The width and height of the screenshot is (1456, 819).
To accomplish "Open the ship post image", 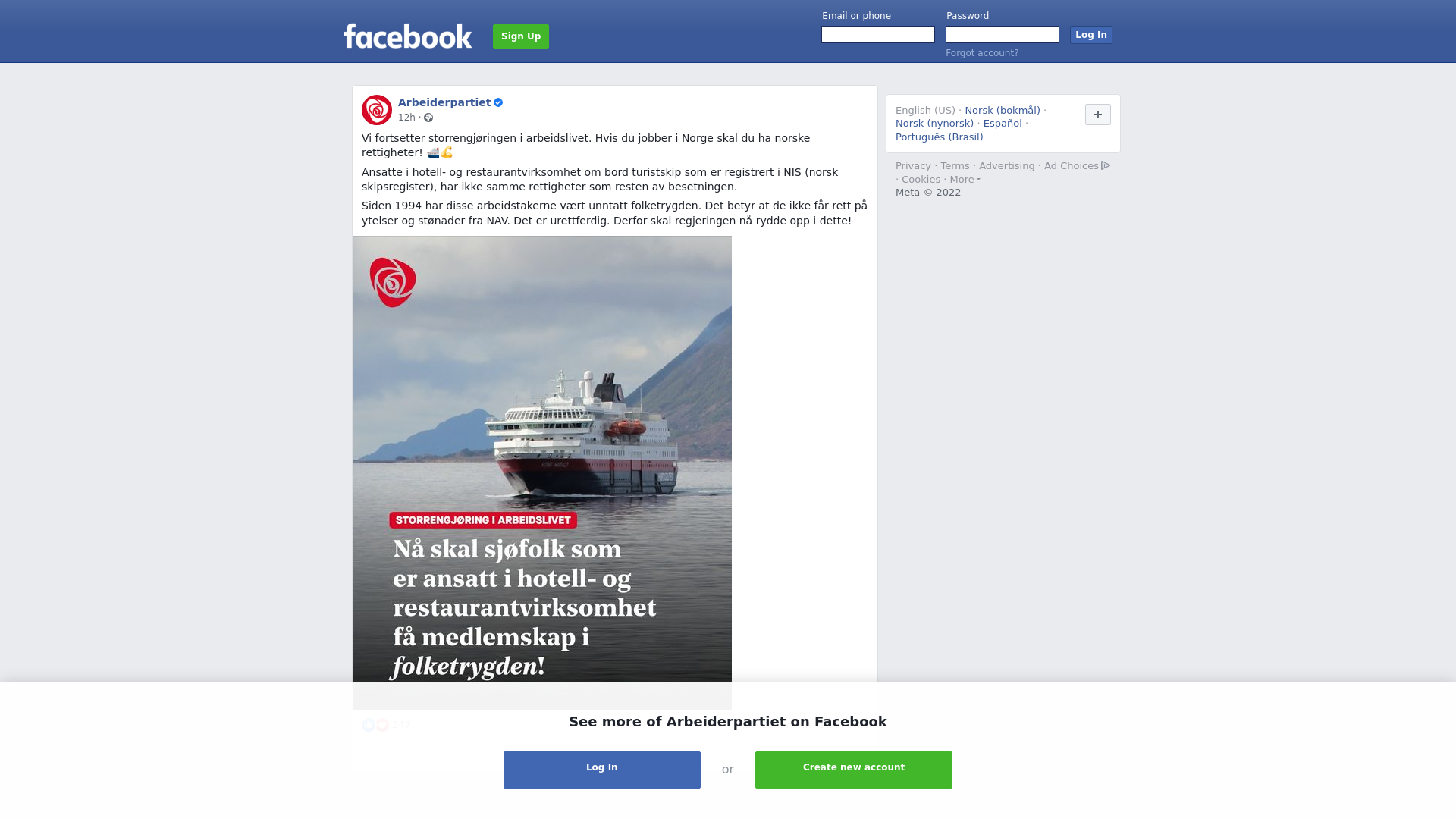I will pyautogui.click(x=542, y=472).
